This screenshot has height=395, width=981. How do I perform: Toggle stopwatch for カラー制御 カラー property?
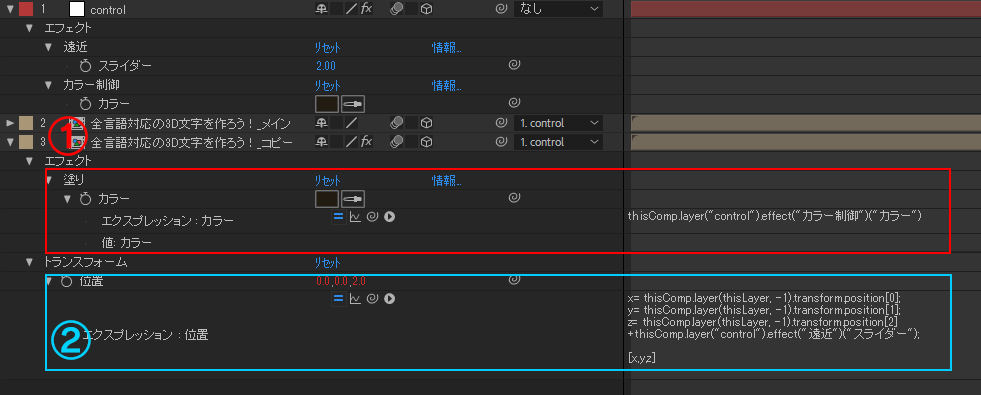tap(86, 104)
